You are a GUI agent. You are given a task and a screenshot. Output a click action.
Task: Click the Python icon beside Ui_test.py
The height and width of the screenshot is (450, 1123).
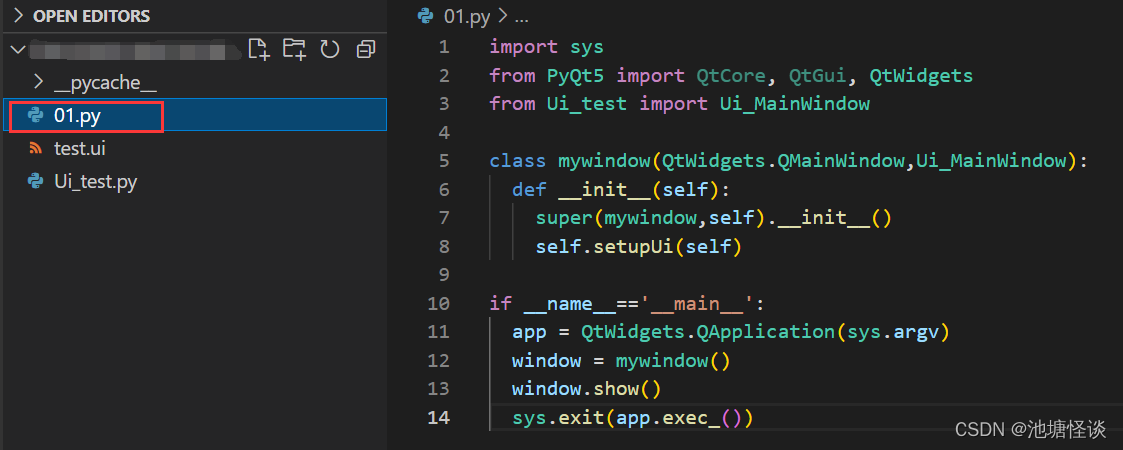point(34,182)
